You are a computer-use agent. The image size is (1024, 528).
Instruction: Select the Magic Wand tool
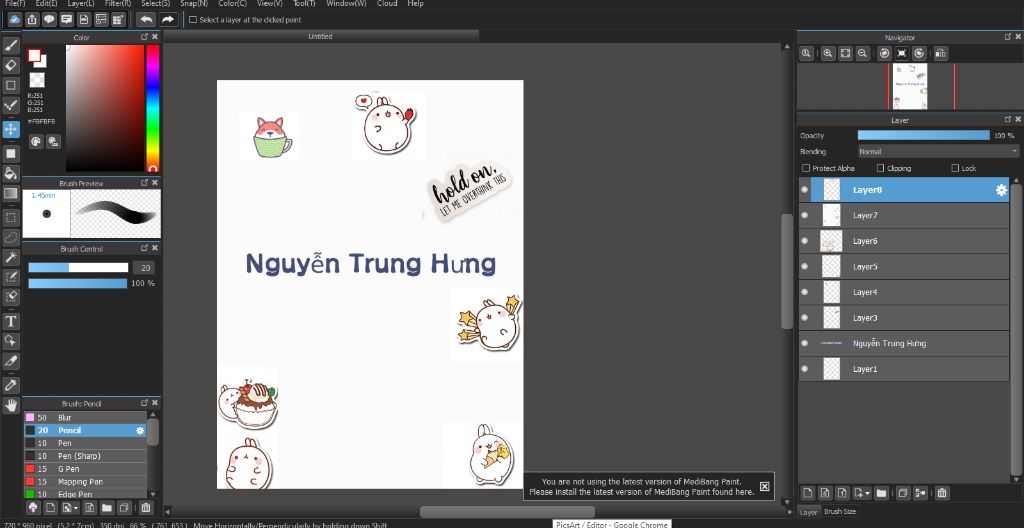point(10,257)
